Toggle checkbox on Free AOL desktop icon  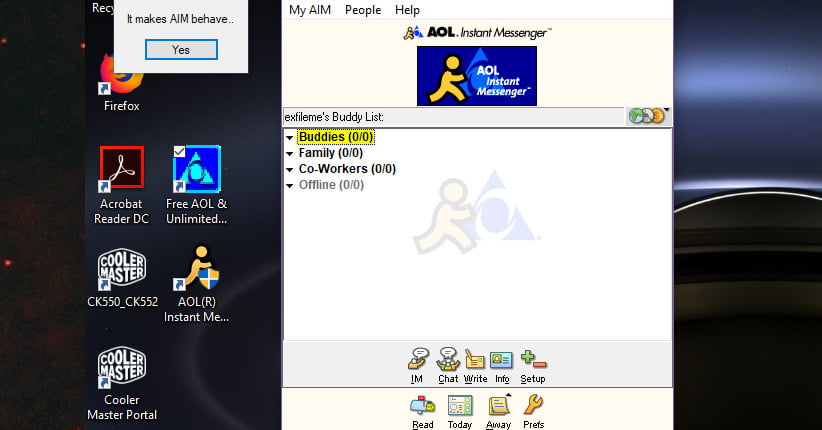179,152
